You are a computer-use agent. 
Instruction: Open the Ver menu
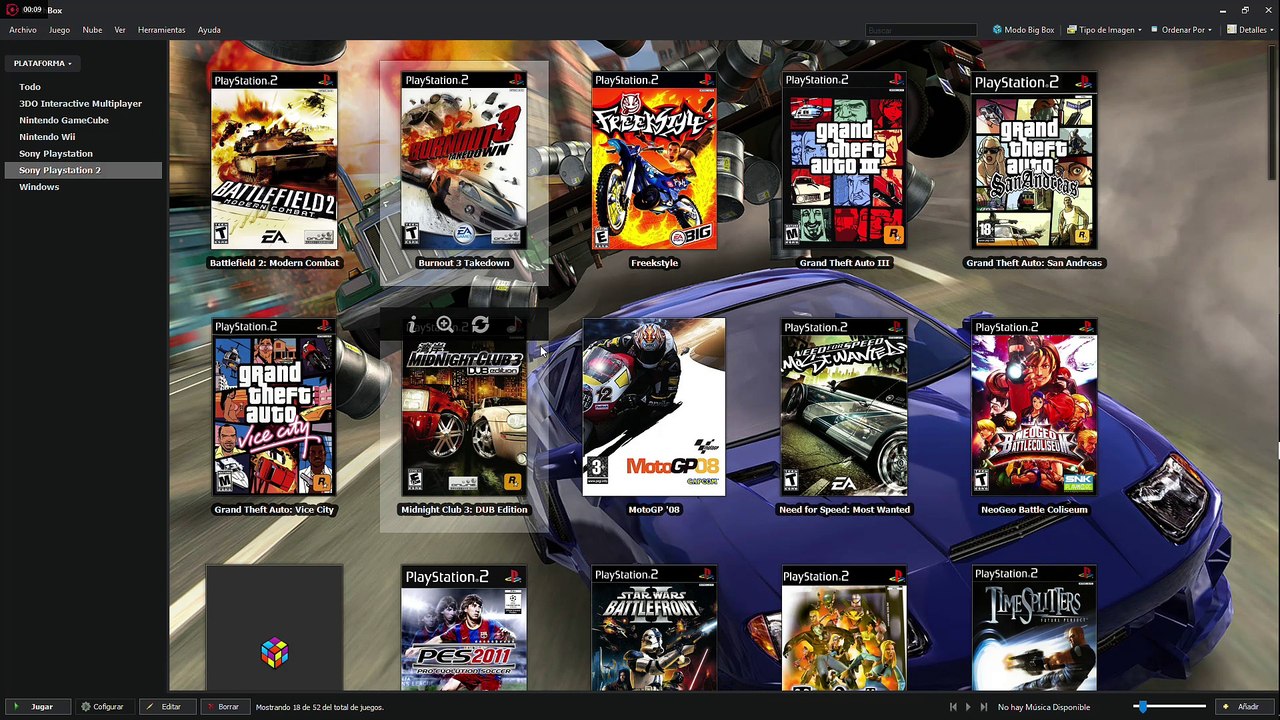pyautogui.click(x=120, y=30)
